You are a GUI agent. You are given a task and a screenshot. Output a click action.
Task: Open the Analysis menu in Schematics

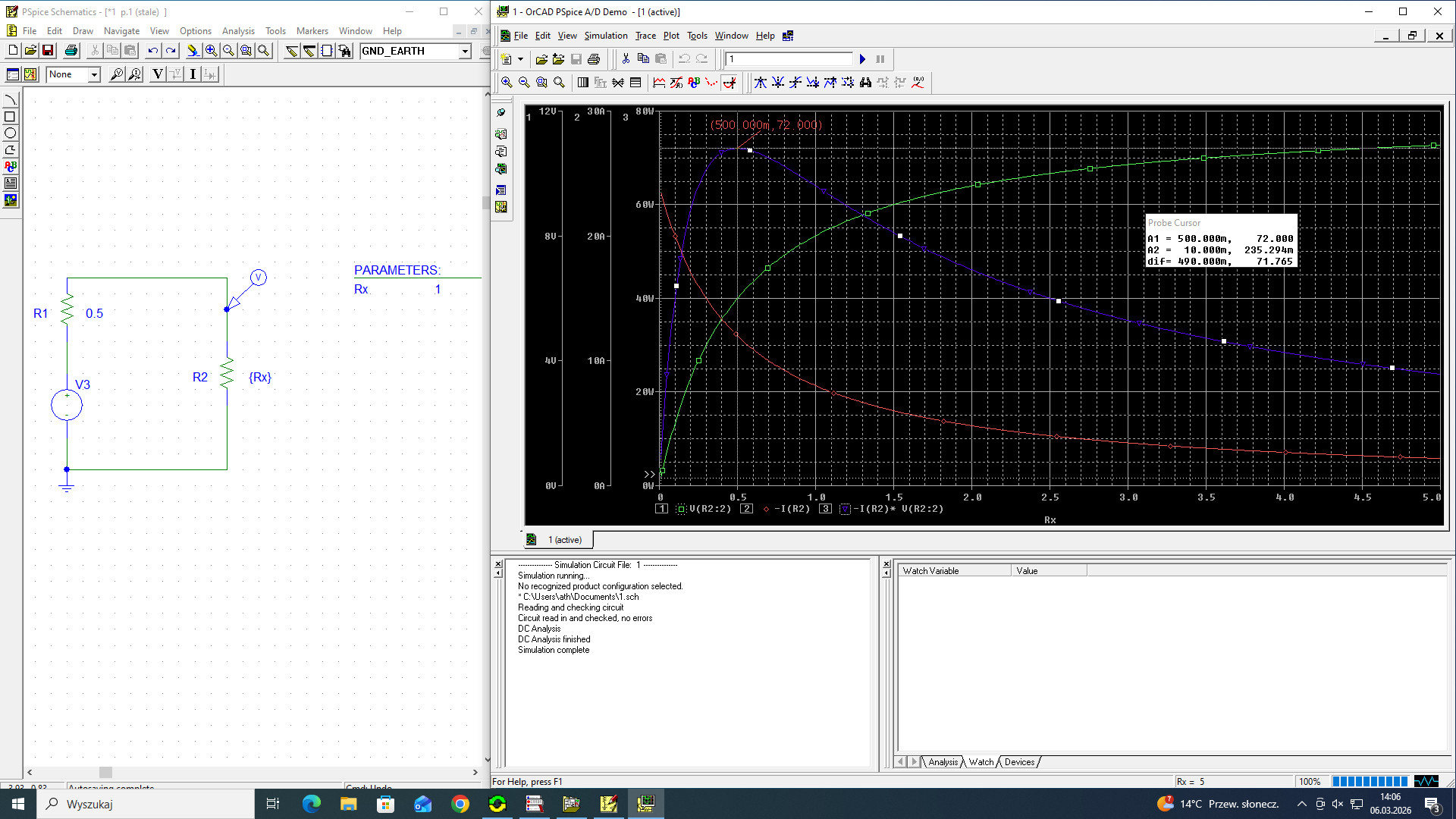(x=238, y=31)
